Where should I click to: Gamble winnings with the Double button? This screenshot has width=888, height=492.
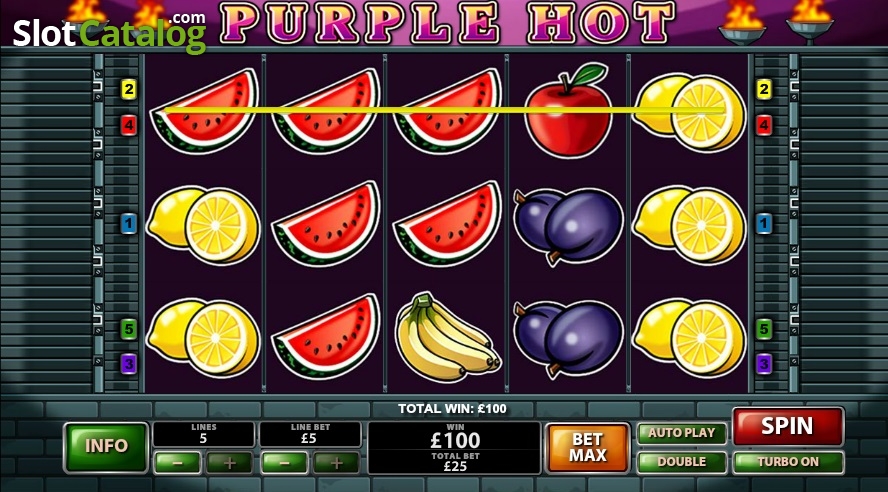(x=681, y=462)
